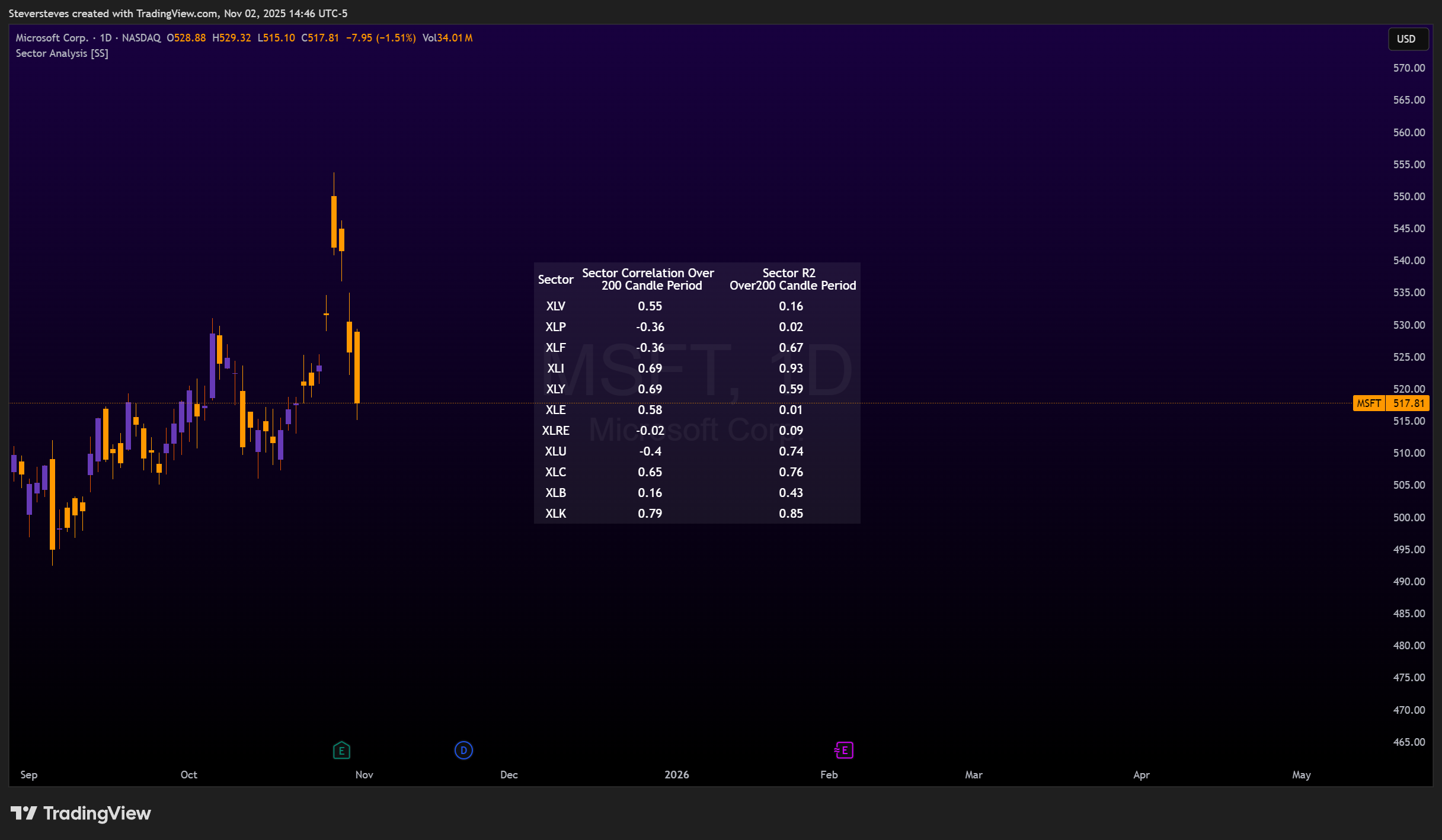This screenshot has height=840, width=1442.
Task: Click the 500.00 price axis label
Action: point(1409,518)
